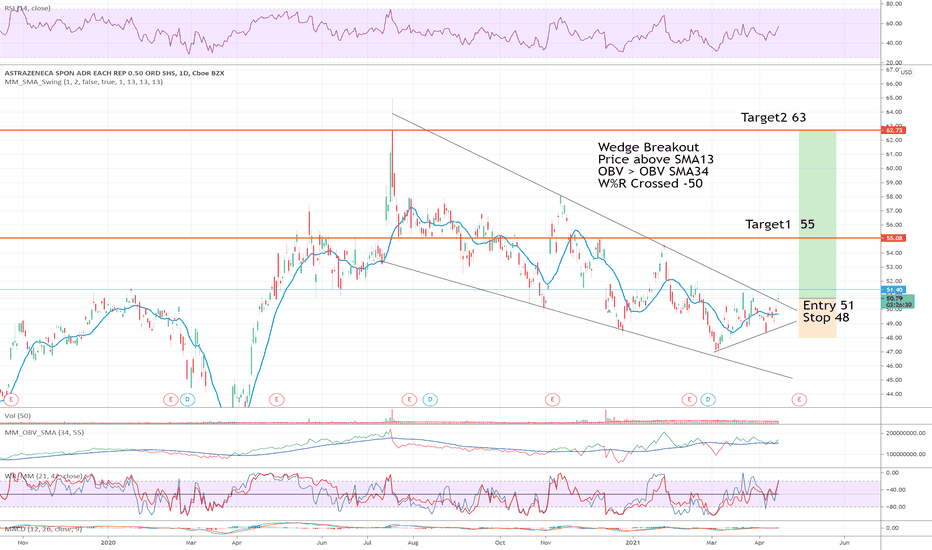Select the RSI (14, close) indicator legend

(28, 8)
